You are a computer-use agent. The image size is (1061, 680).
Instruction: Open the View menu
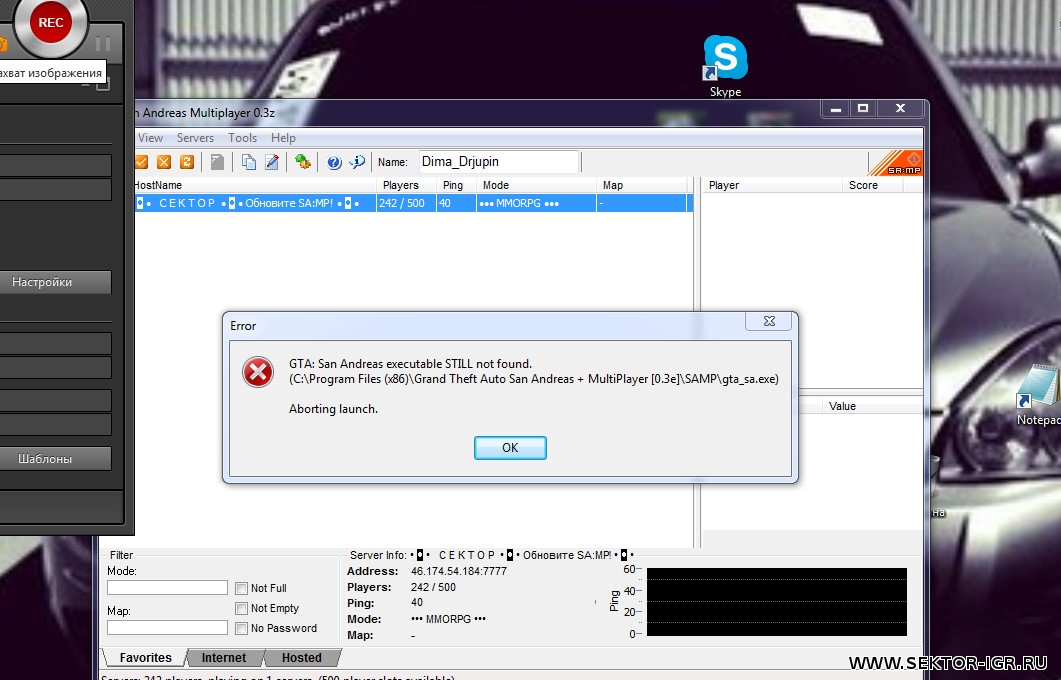(x=150, y=138)
